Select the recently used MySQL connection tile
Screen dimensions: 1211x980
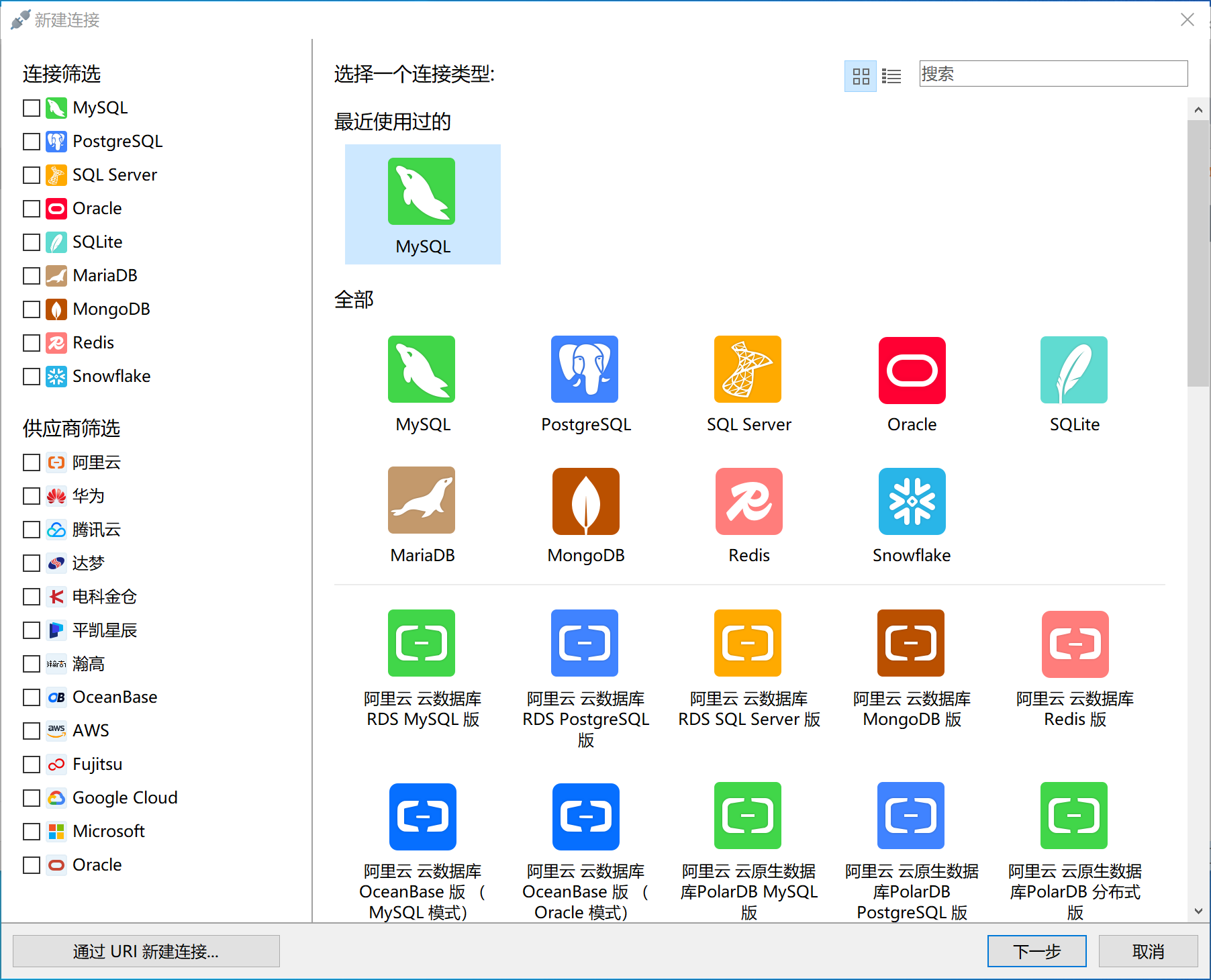pos(422,204)
